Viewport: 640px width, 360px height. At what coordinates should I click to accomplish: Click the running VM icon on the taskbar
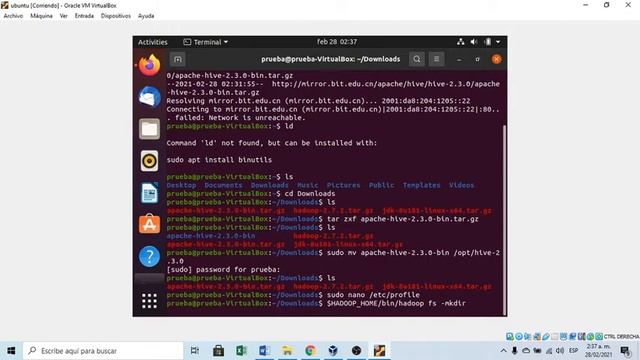point(379,351)
